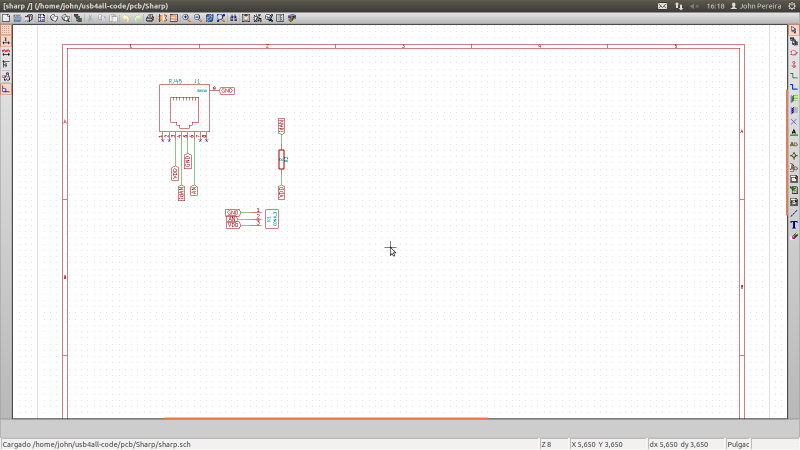Select the Place wire tool

tap(794, 76)
